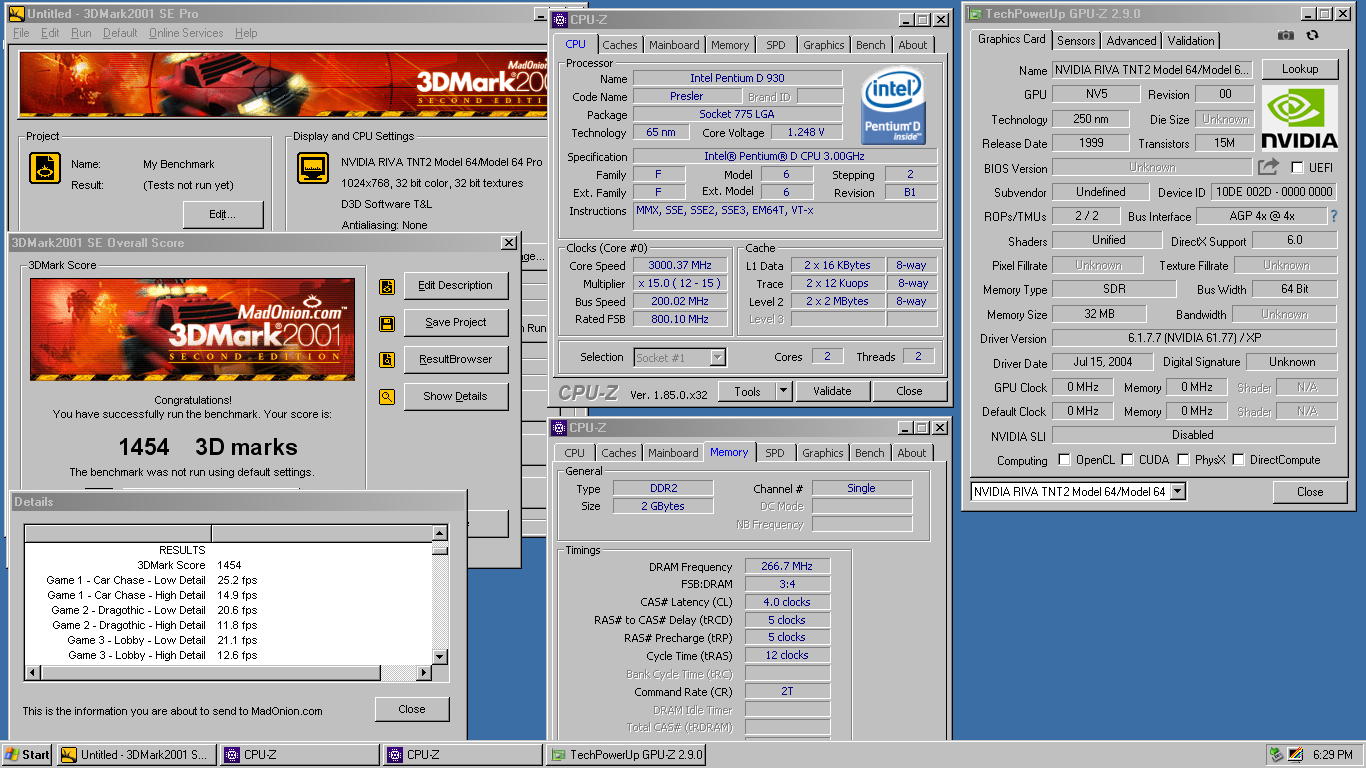Image resolution: width=1366 pixels, height=768 pixels.
Task: Select the Game 2 - Dragothic - Low Detail row
Action: 227,610
